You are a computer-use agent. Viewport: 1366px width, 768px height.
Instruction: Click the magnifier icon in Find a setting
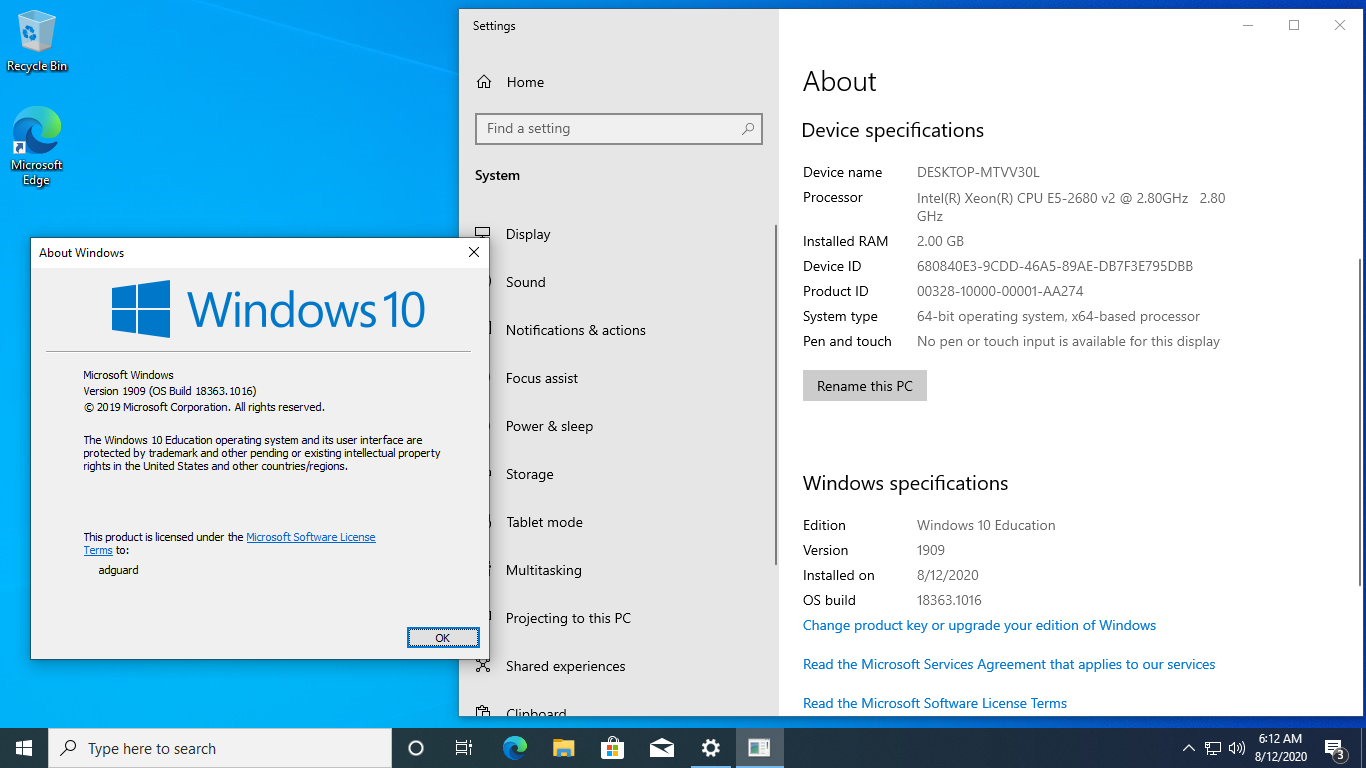pos(747,129)
